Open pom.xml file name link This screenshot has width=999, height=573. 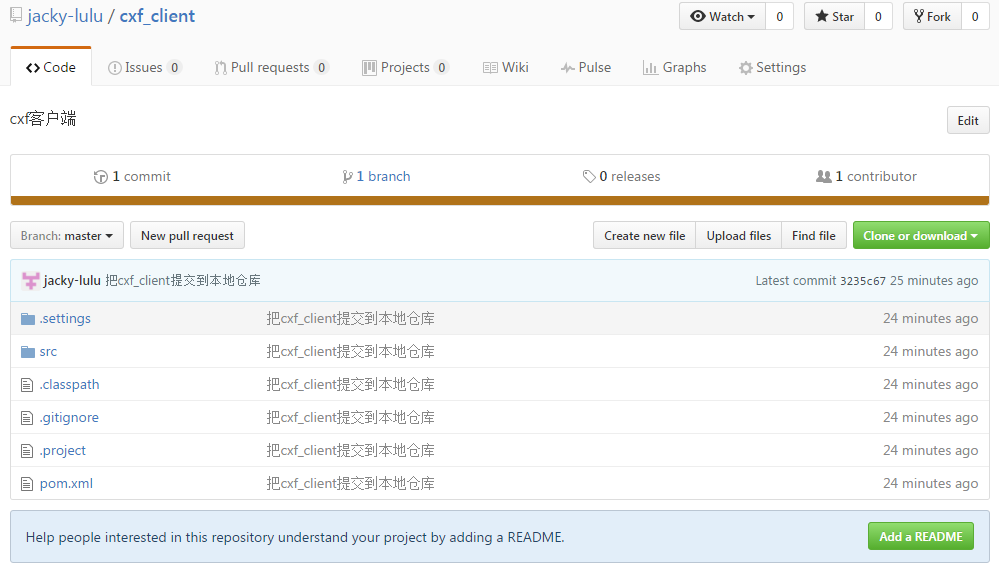66,484
